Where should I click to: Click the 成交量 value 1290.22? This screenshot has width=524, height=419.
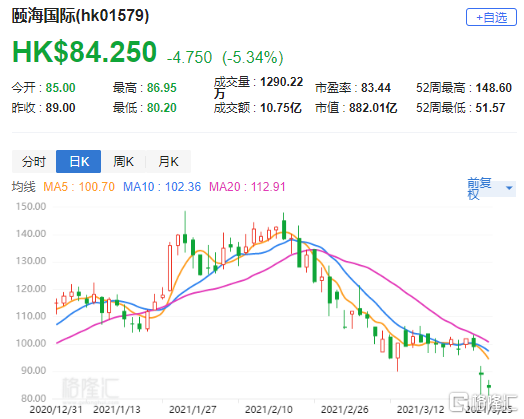[281, 82]
